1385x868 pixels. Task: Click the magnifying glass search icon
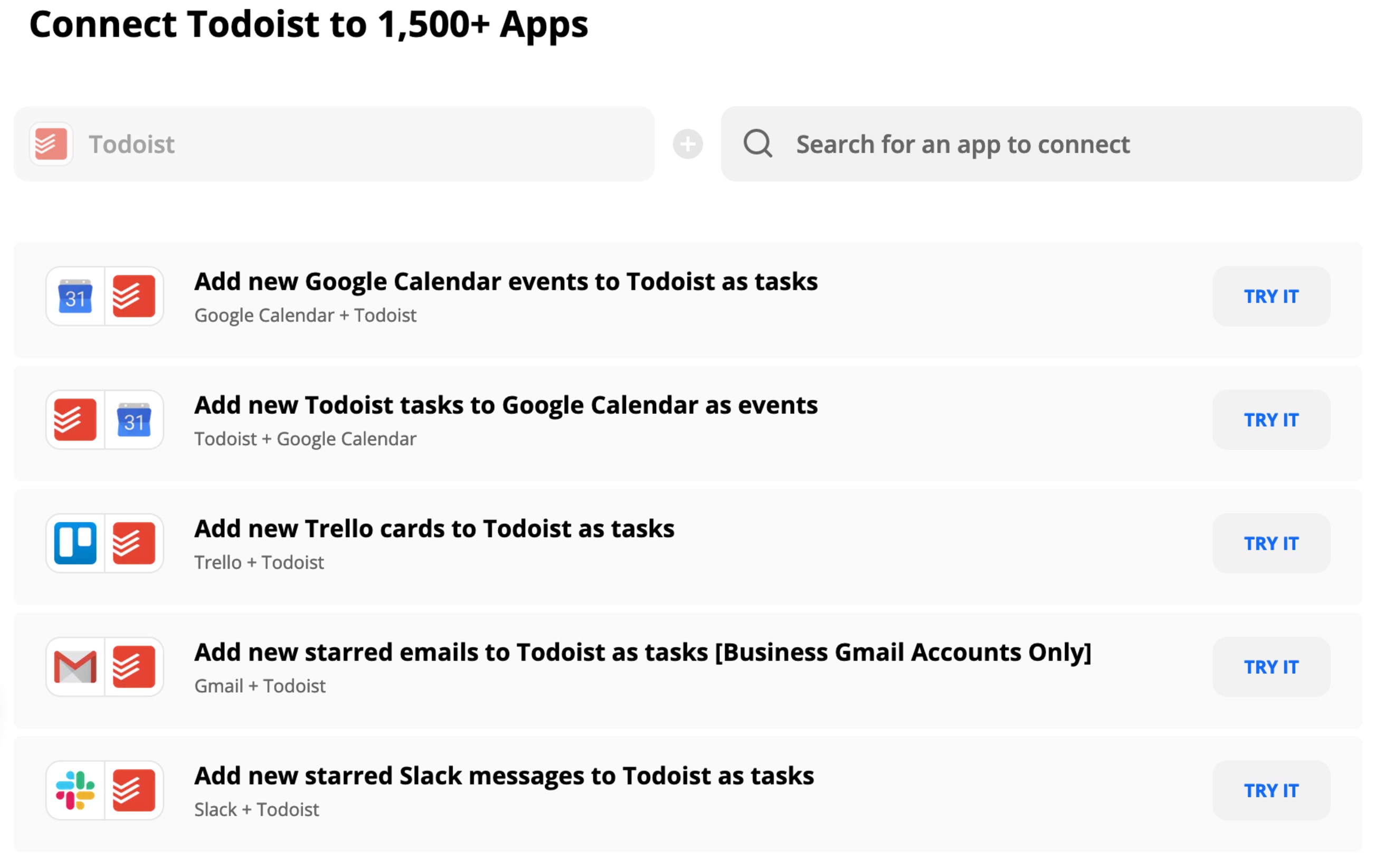[x=757, y=143]
